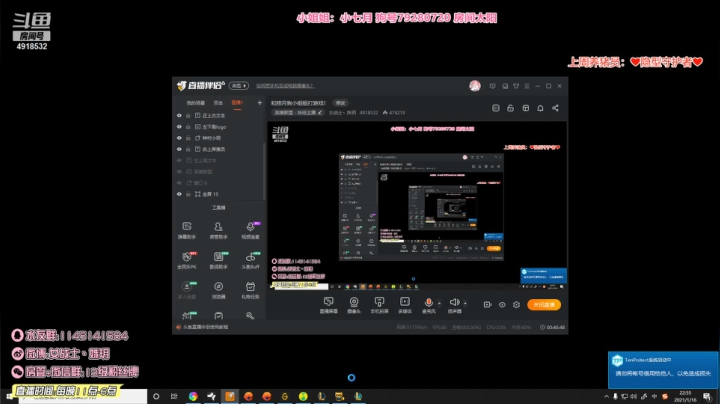This screenshot has height=404, width=720.
Task: Add a 手机投屏 phone-cast source
Action: point(379,305)
